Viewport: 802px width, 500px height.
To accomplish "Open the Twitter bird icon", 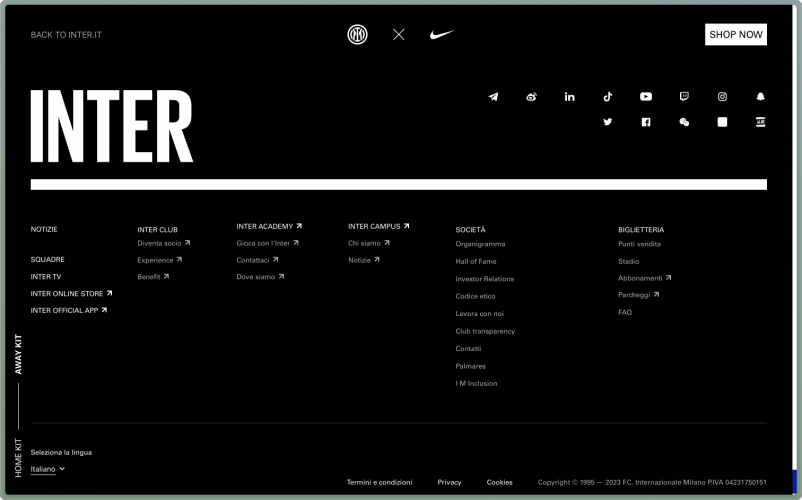I will 608,122.
